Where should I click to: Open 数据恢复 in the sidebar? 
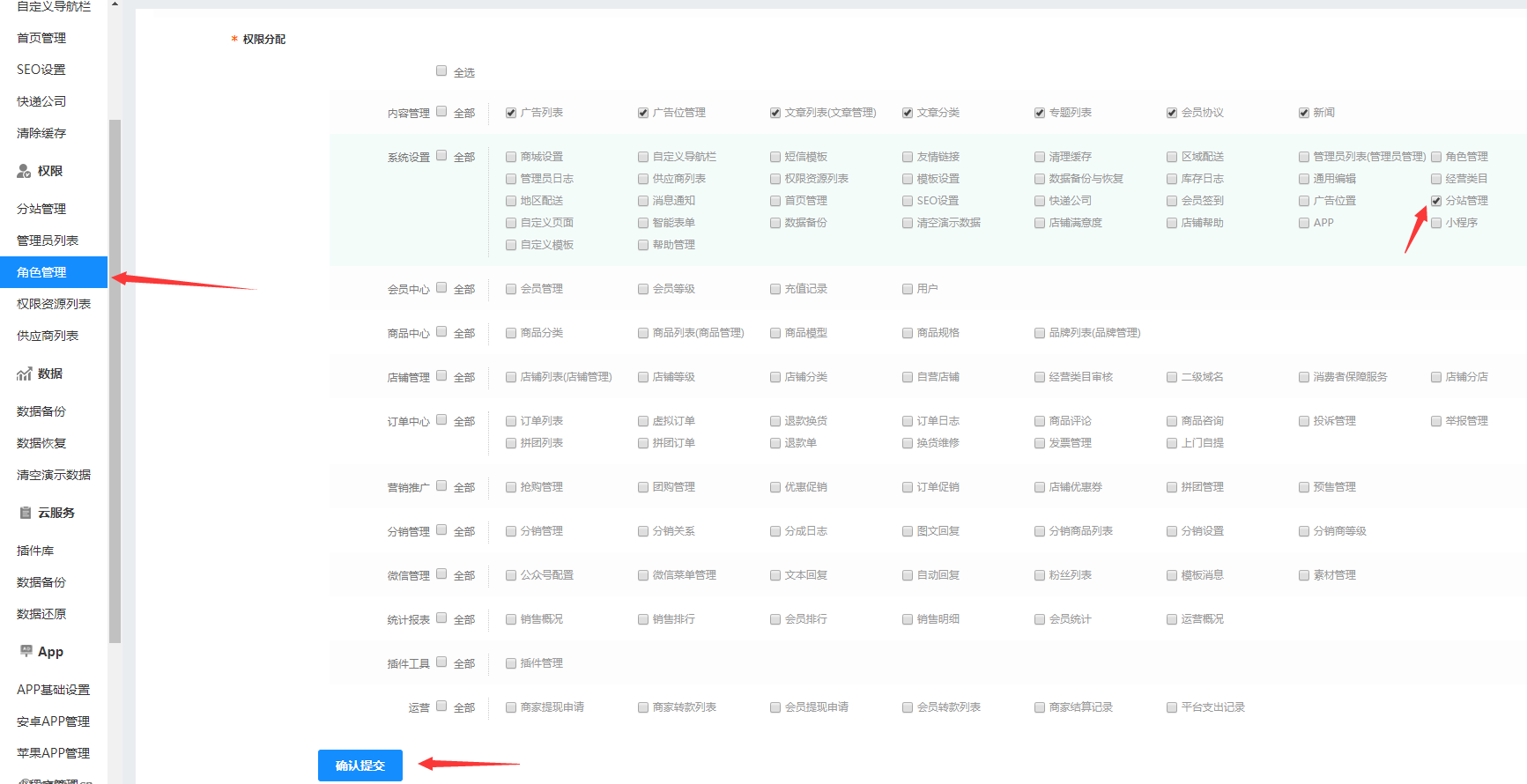[41, 443]
